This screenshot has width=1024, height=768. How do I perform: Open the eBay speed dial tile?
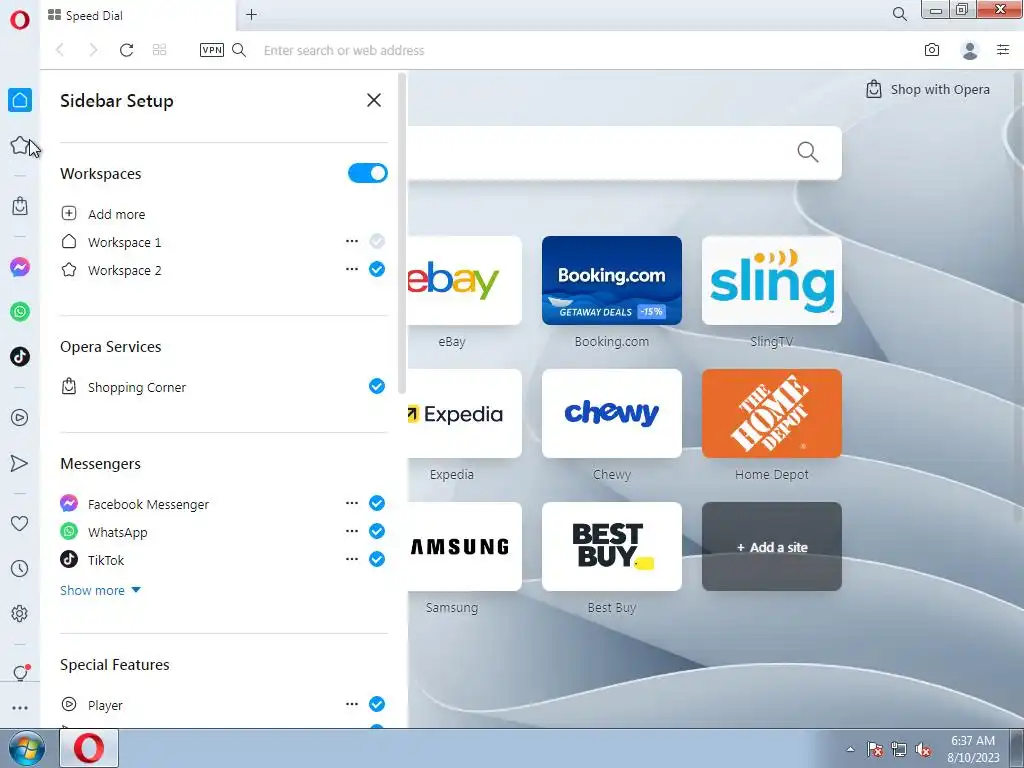[464, 280]
